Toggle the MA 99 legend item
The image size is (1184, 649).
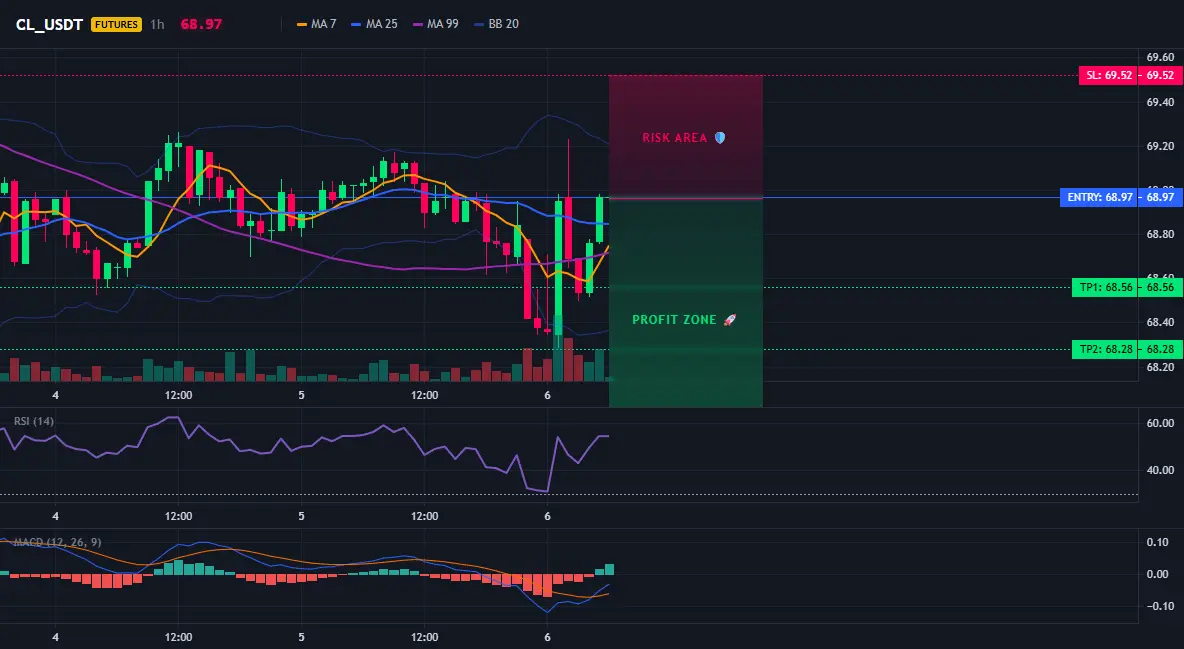[436, 24]
